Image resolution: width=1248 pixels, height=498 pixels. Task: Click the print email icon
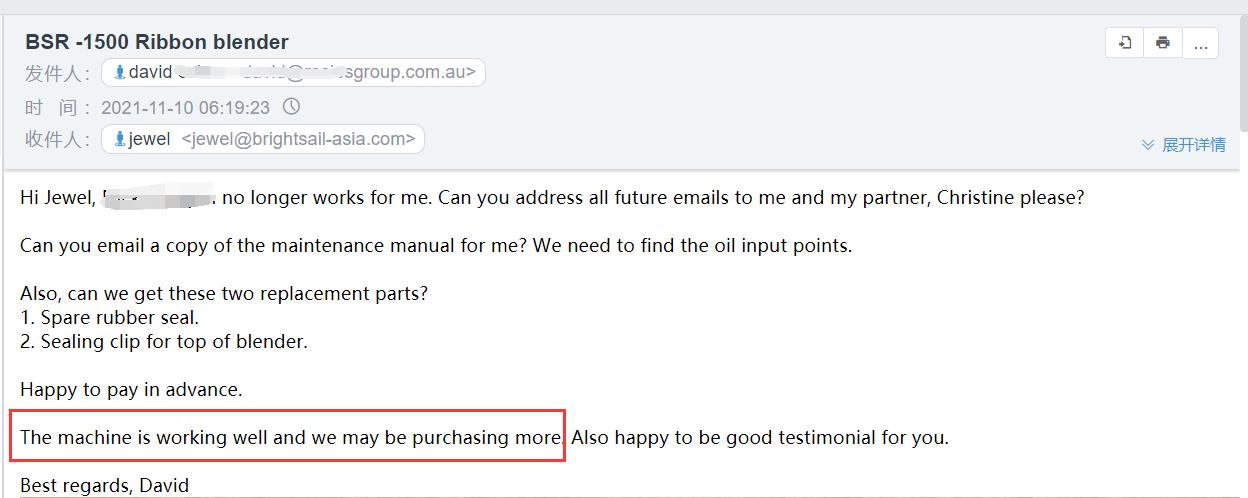tap(1162, 43)
